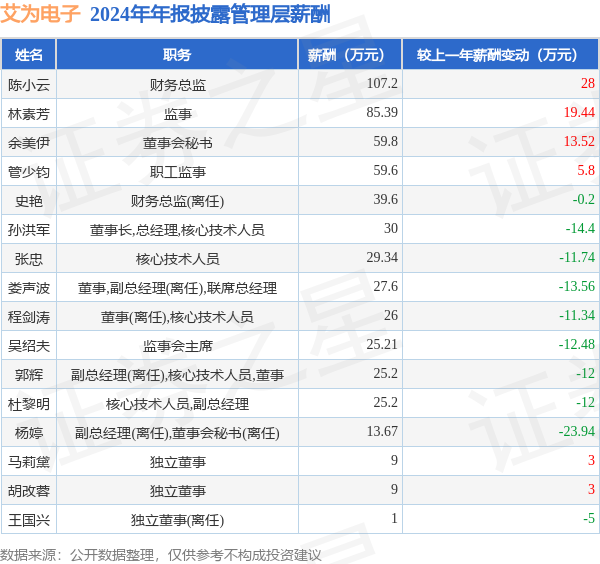The image size is (600, 564).
Task: Select the name cell 陈小云
Action: point(29,85)
